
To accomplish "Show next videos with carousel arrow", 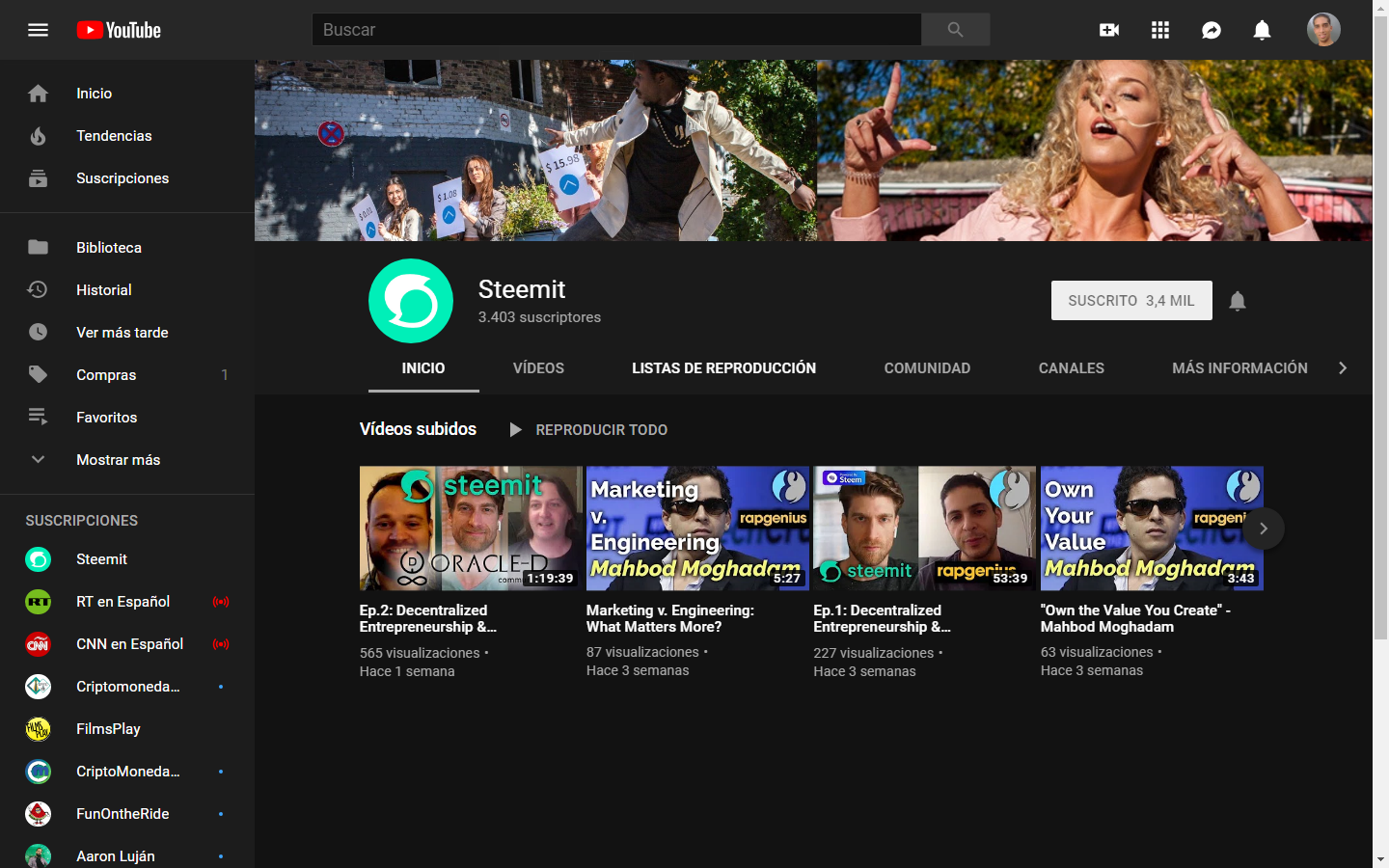I will pyautogui.click(x=1264, y=529).
